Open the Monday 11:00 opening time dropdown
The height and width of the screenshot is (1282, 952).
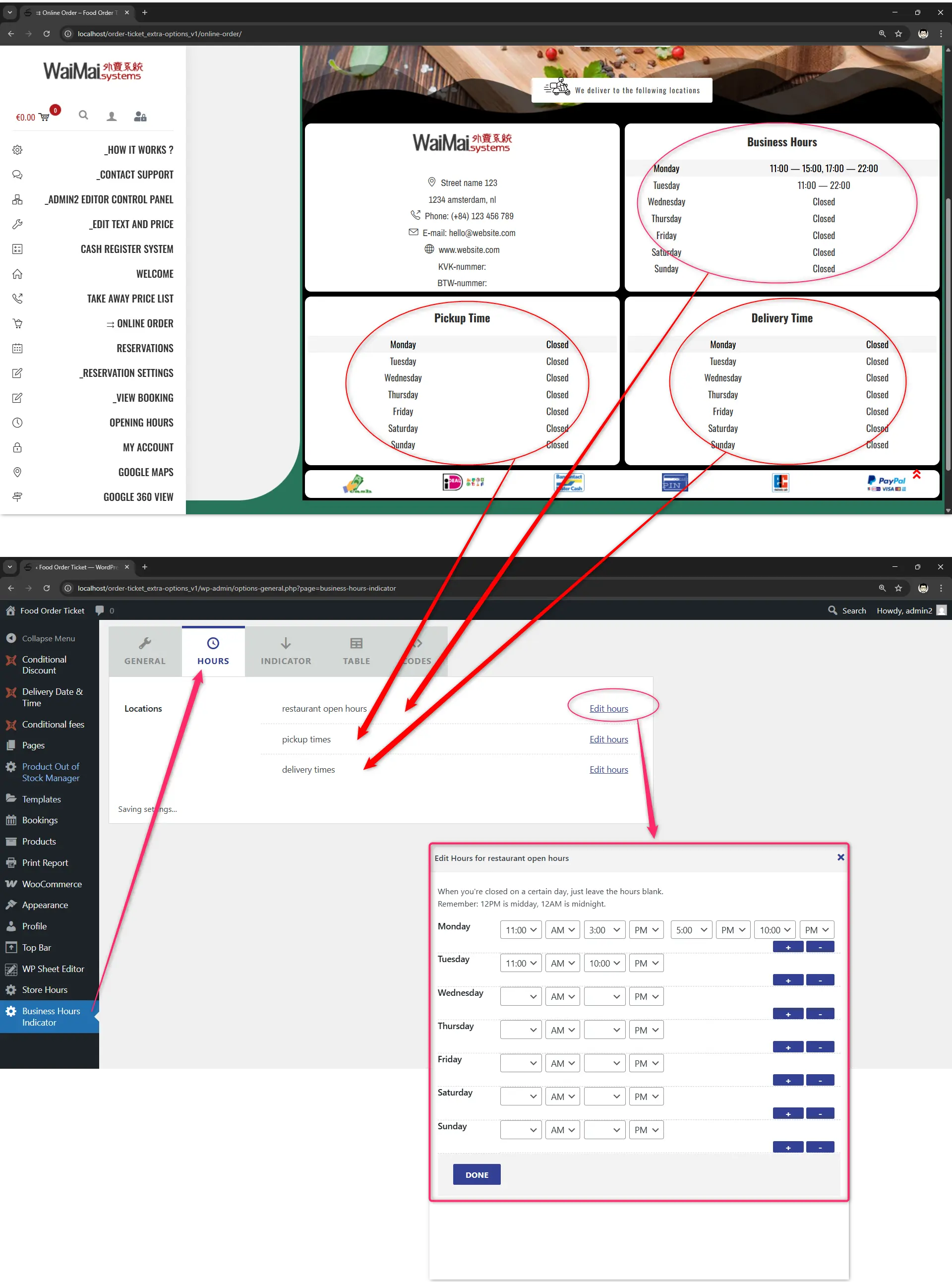click(x=520, y=930)
